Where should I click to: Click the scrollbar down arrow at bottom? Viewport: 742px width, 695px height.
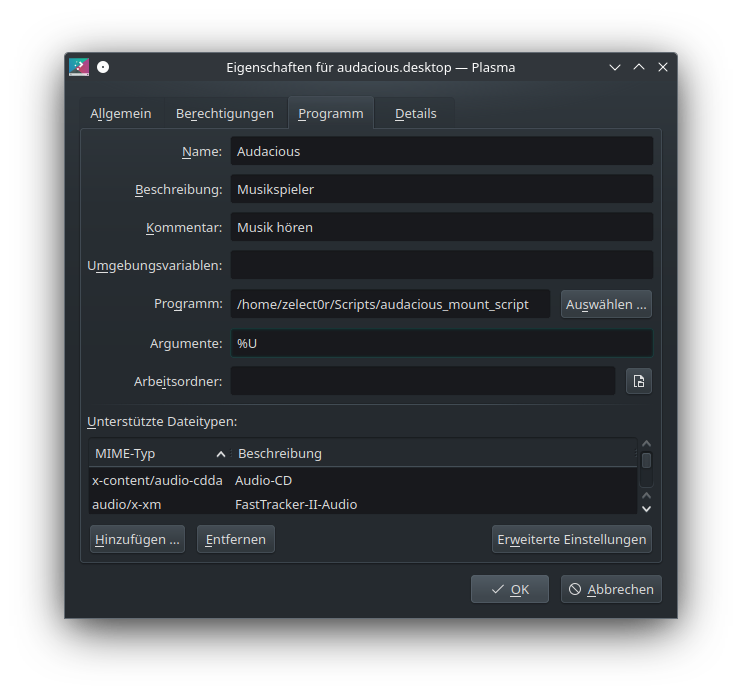tap(646, 509)
